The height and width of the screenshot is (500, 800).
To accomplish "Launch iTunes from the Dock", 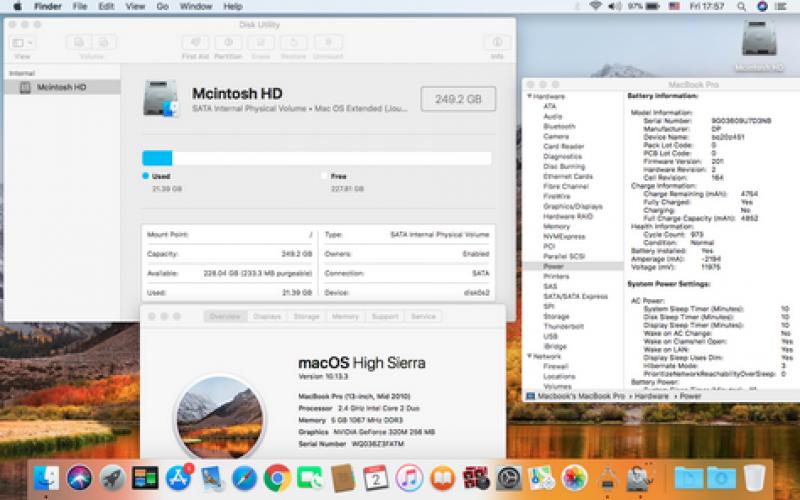I will pos(409,478).
